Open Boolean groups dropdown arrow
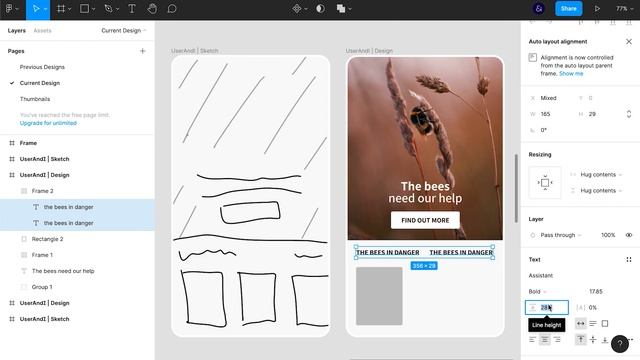The image size is (640, 360). pyautogui.click(x=350, y=9)
